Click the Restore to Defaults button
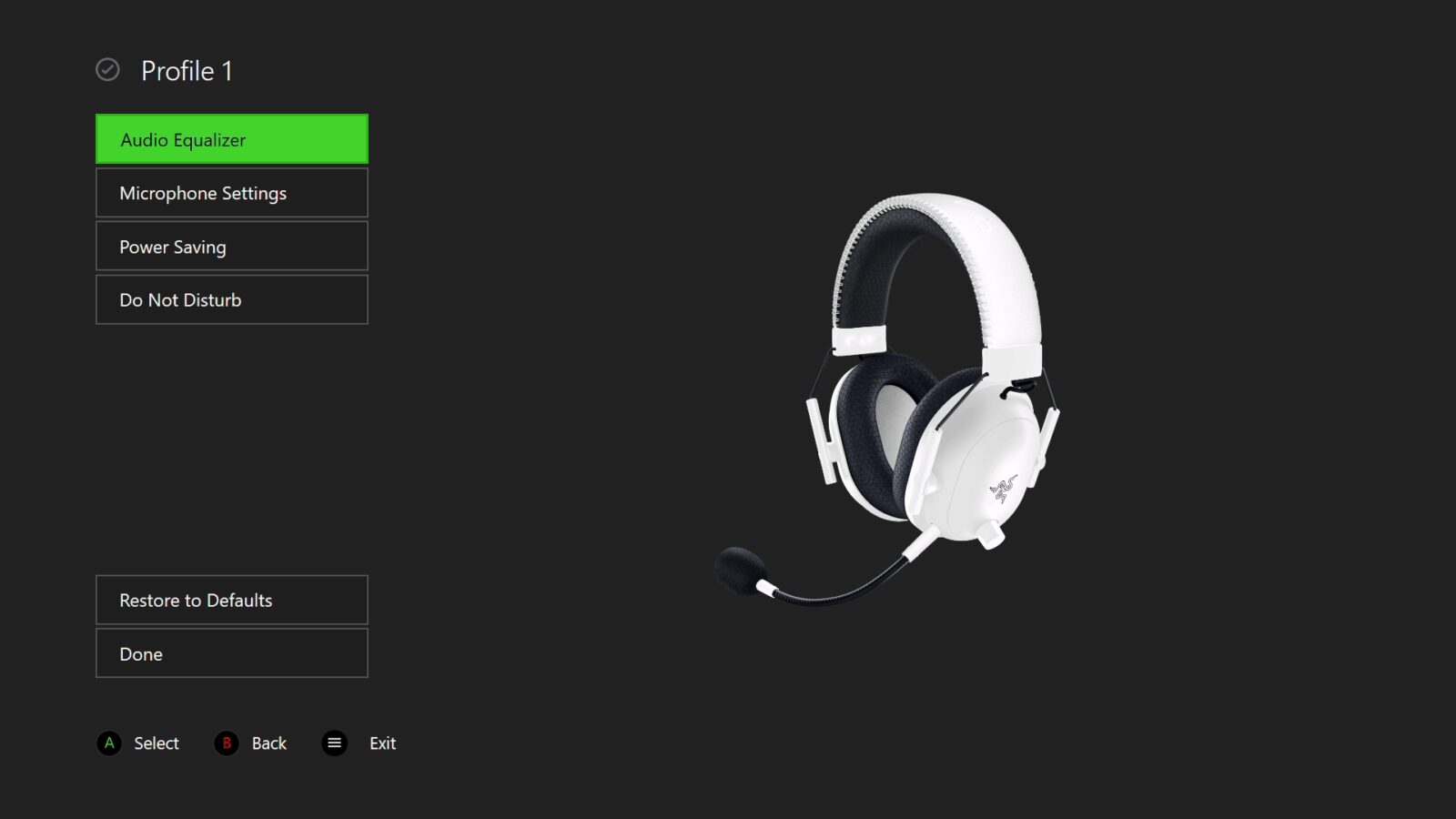The image size is (1456, 819). point(232,600)
